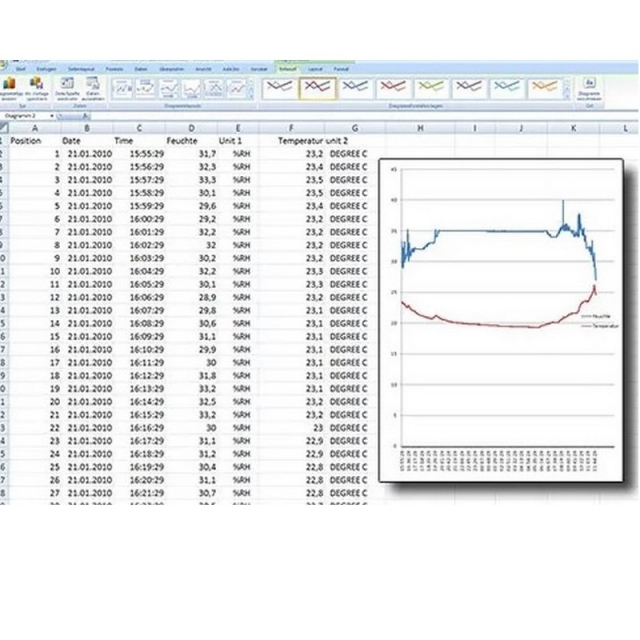Click the save as template icon
The height and width of the screenshot is (640, 640).
pos(35,87)
